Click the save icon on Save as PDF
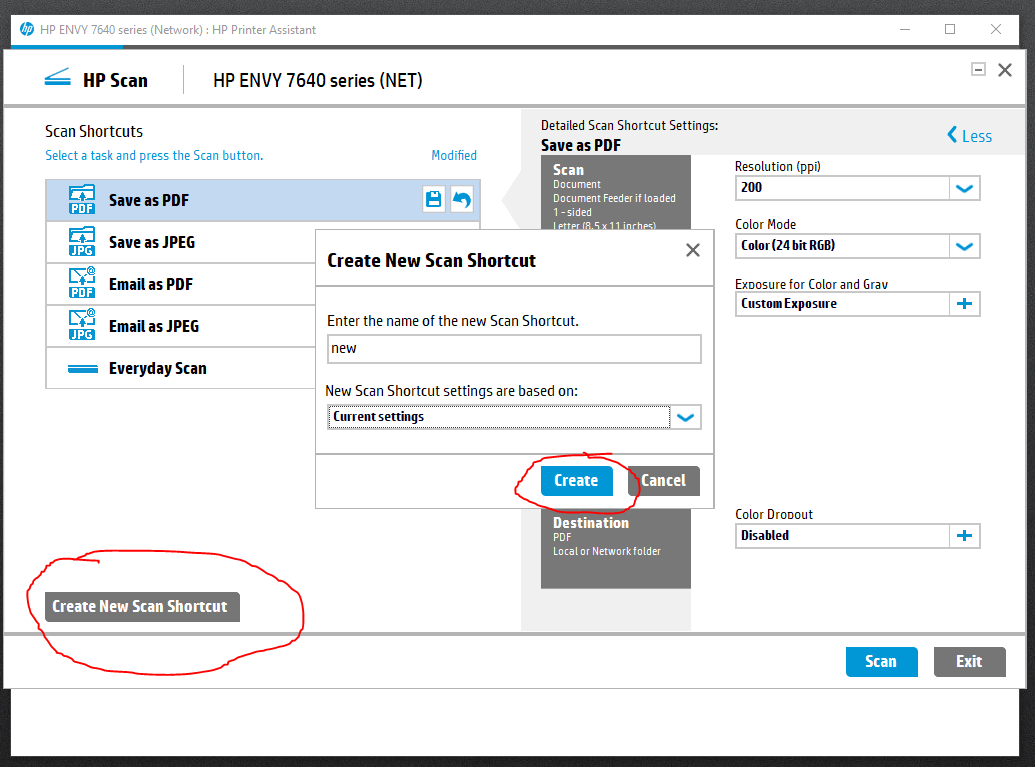Image resolution: width=1035 pixels, height=767 pixels. pos(434,200)
